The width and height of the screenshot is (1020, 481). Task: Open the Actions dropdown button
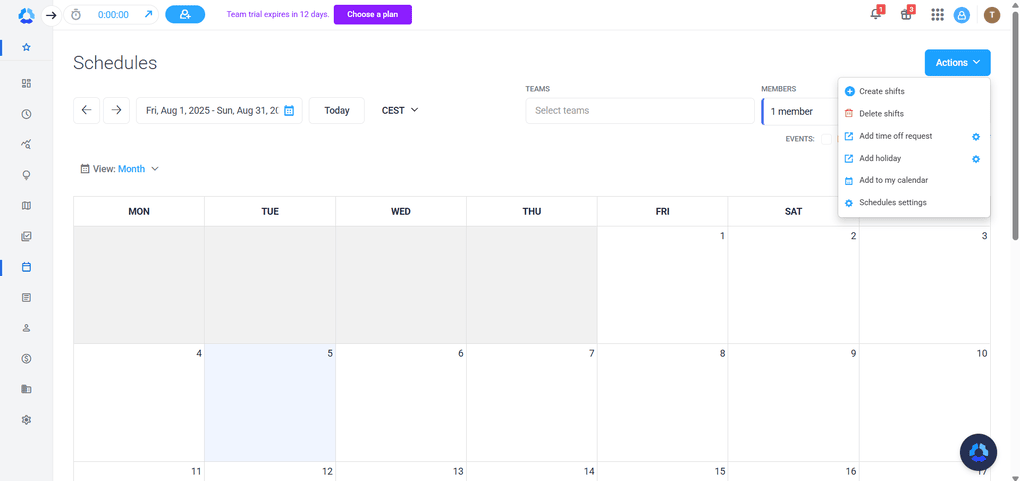click(958, 62)
